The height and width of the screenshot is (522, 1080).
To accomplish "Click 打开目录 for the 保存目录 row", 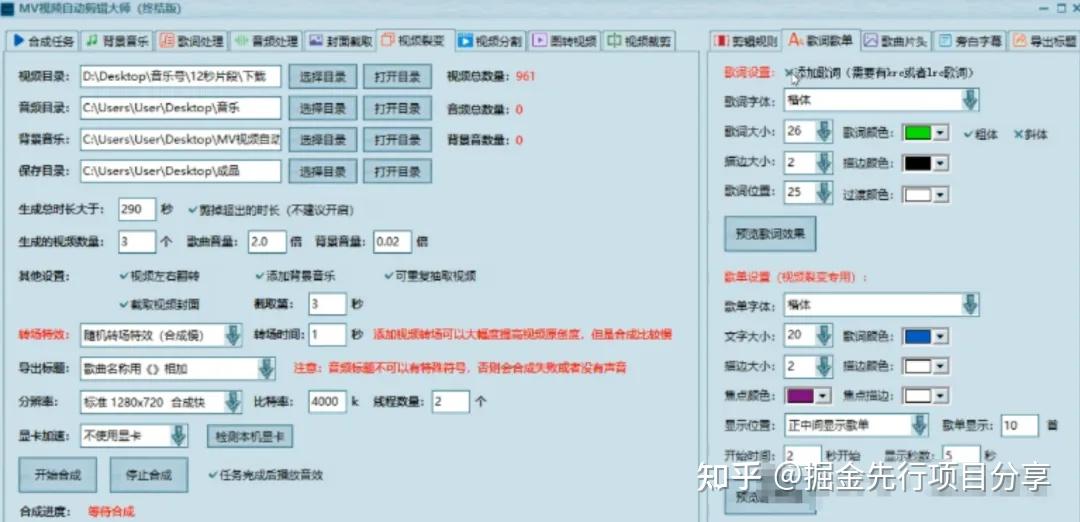I will click(x=397, y=171).
